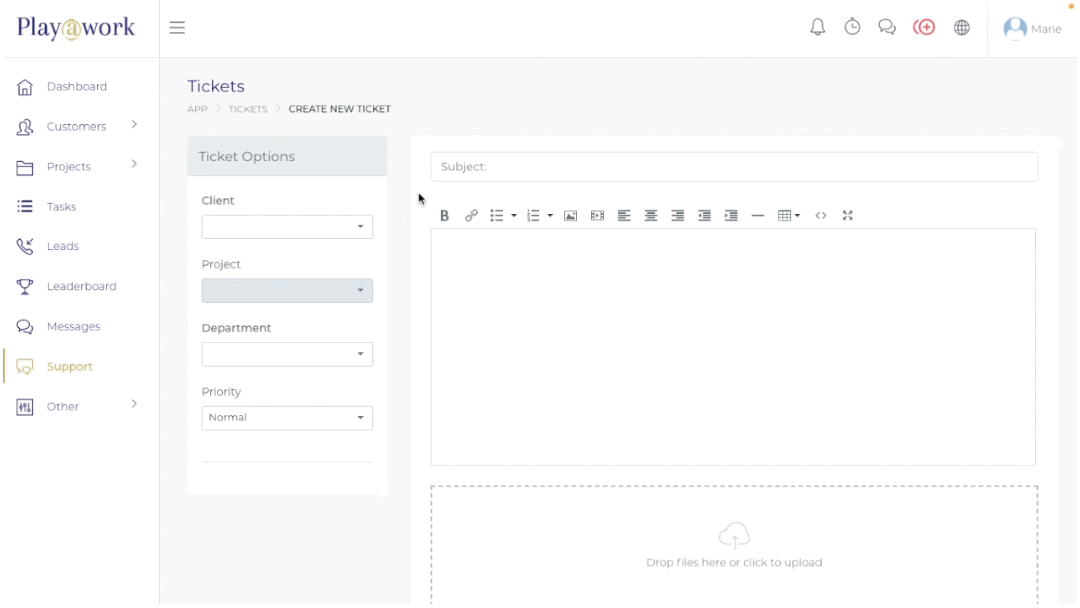Open the Department dropdown
This screenshot has height=608, width=1080.
[x=287, y=355]
